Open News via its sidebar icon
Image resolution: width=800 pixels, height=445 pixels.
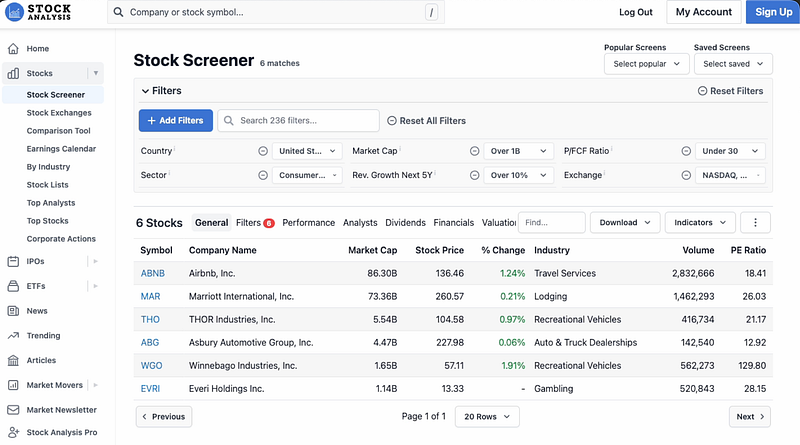pos(13,311)
